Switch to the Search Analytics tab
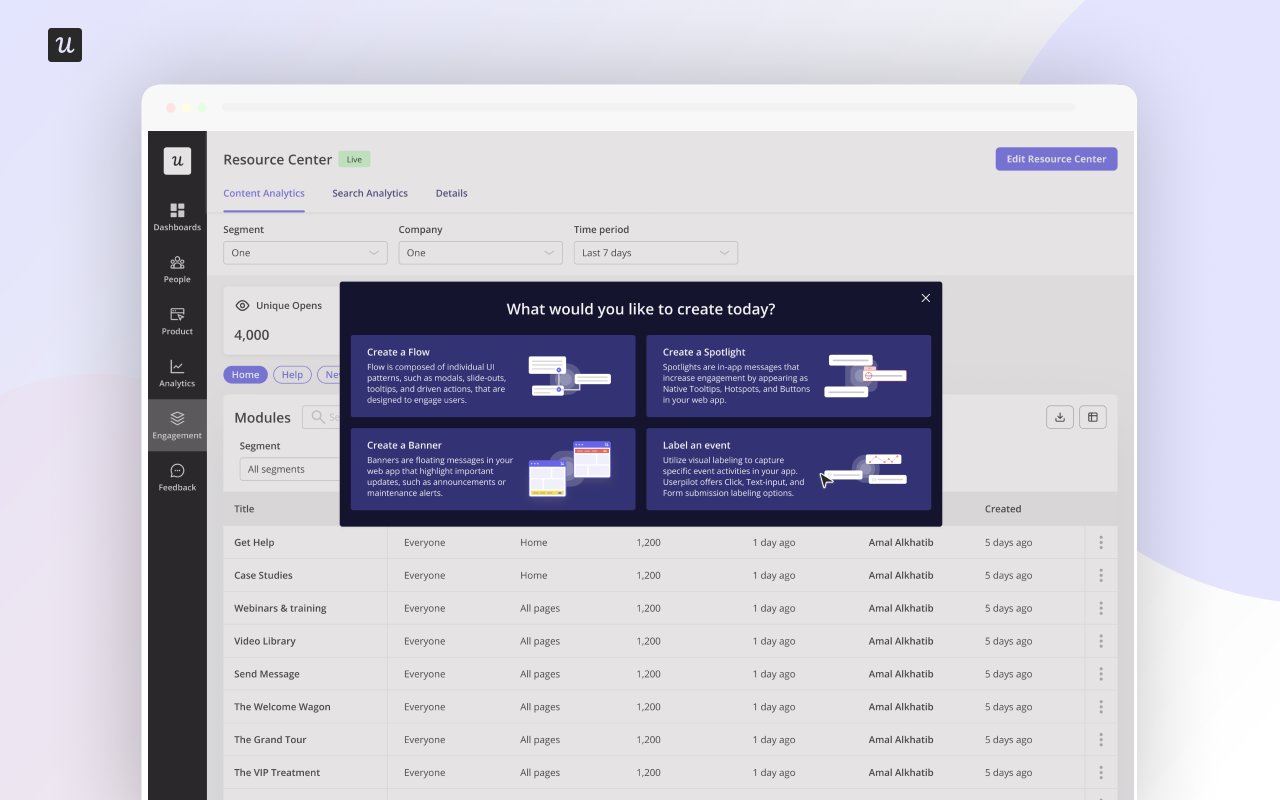1280x800 pixels. coord(370,193)
